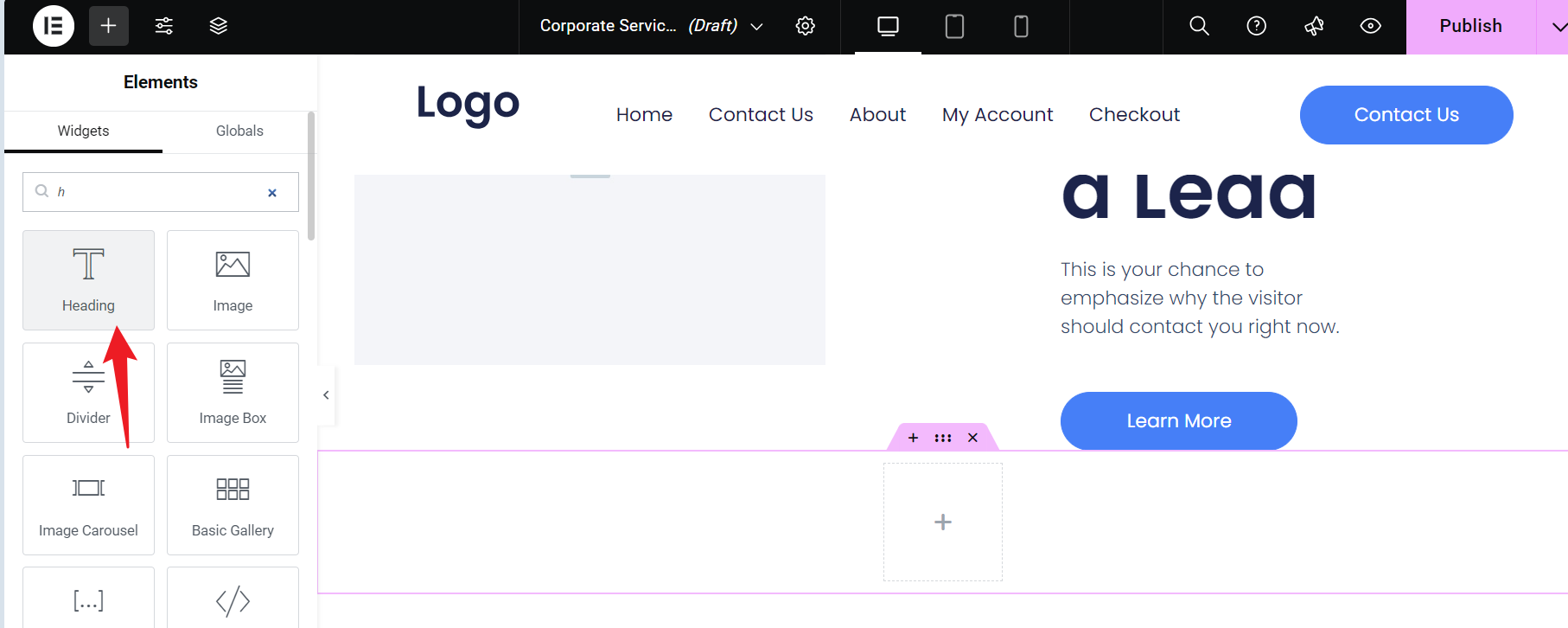
Task: Switch to the Globals tab
Action: click(239, 131)
